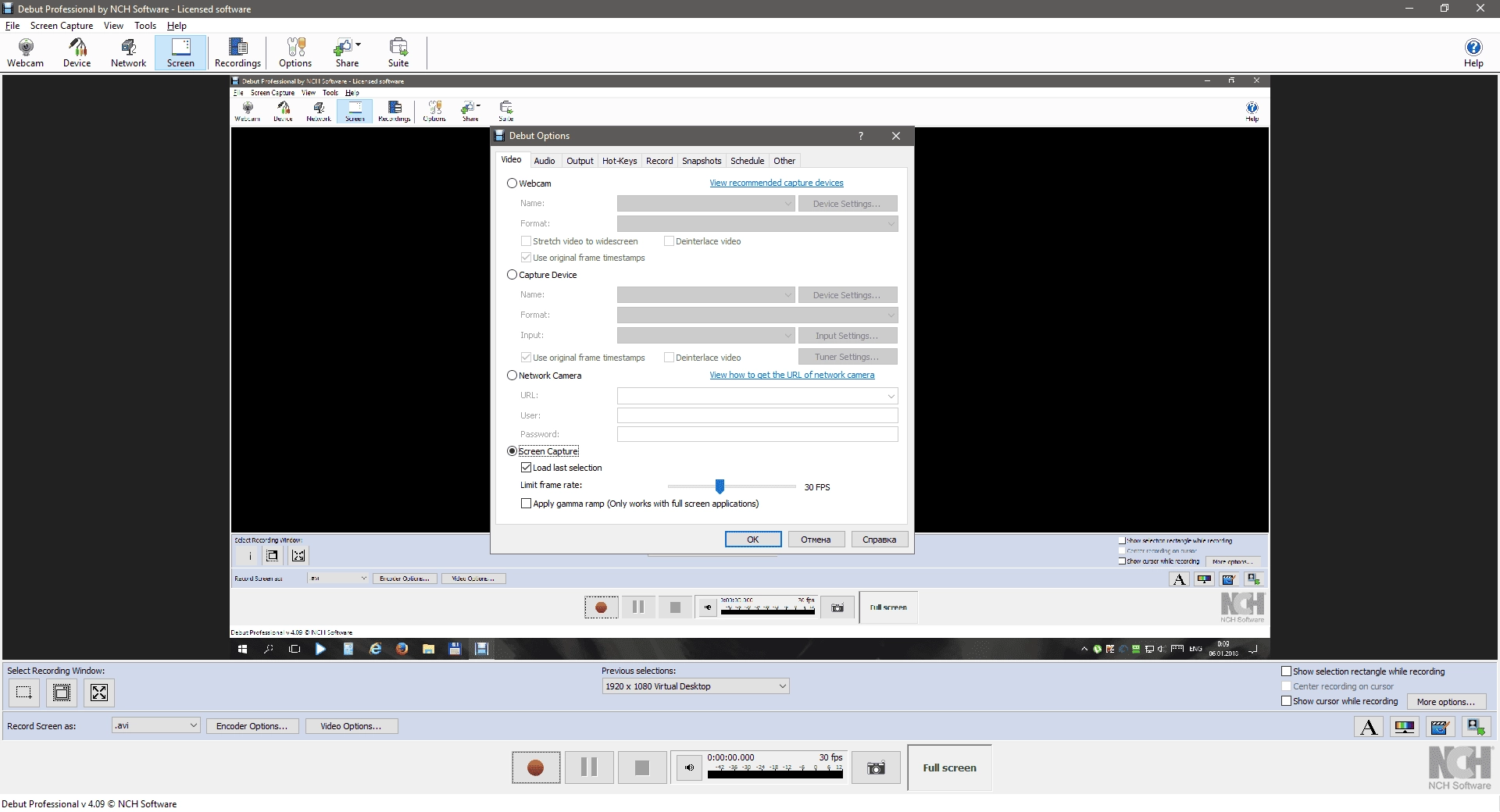Screen dimensions: 1500x812
Task: Pause the recording
Action: click(589, 767)
